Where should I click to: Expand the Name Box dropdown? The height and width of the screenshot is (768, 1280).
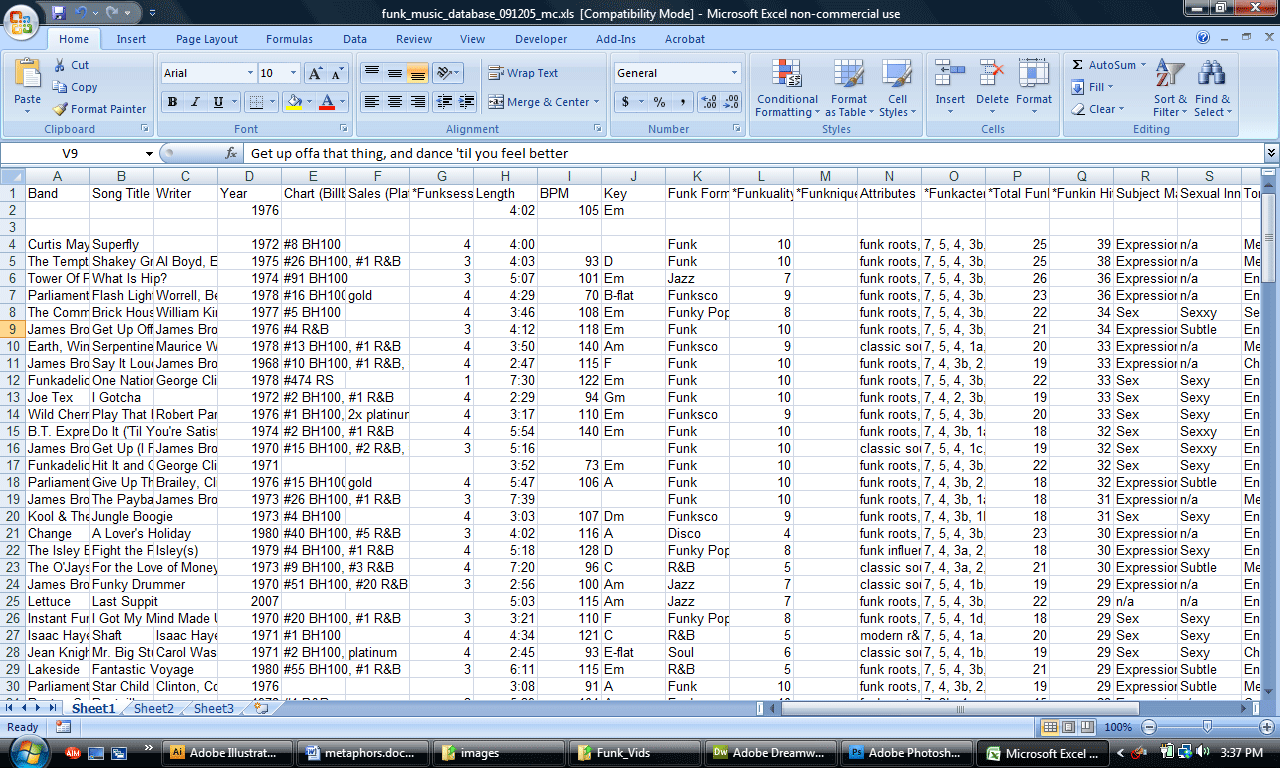(149, 153)
